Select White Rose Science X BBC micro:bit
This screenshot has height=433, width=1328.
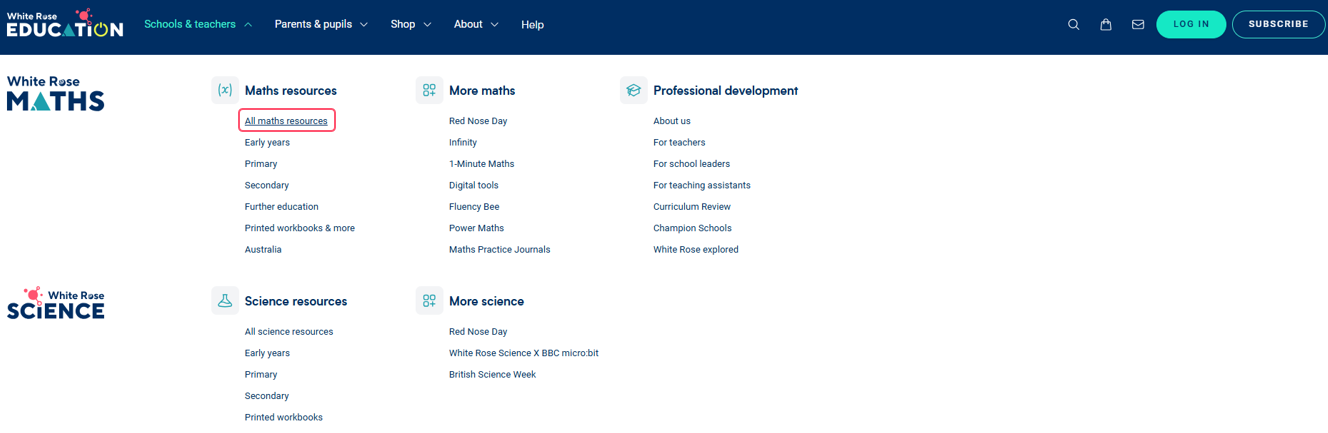click(523, 353)
